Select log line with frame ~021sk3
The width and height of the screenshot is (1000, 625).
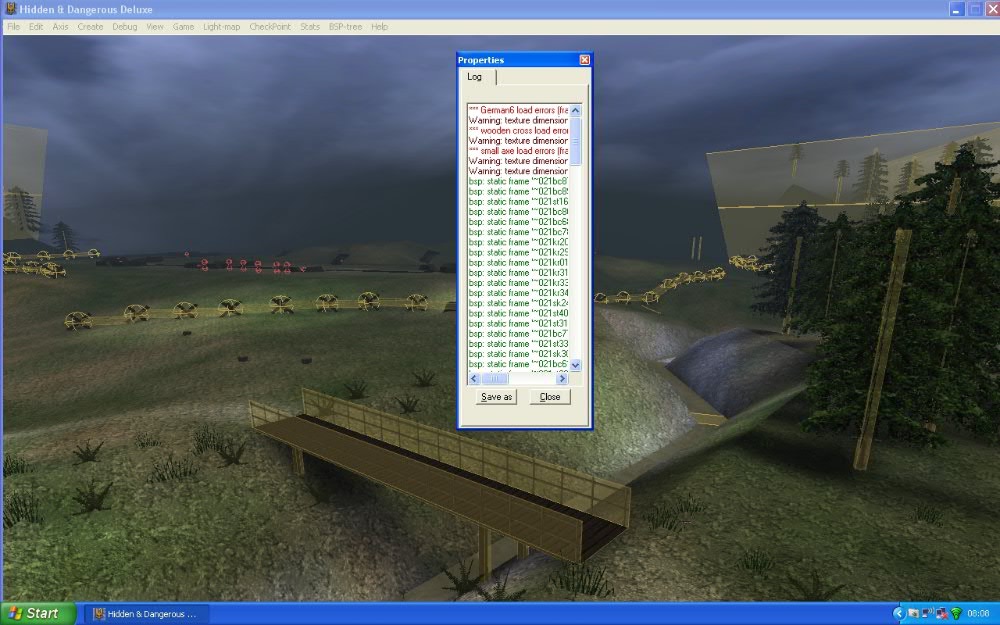[518, 354]
